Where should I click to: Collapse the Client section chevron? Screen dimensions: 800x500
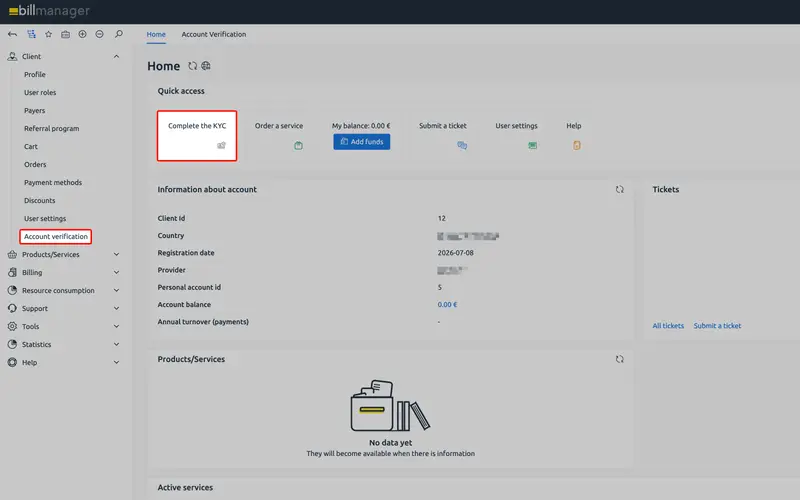point(116,57)
